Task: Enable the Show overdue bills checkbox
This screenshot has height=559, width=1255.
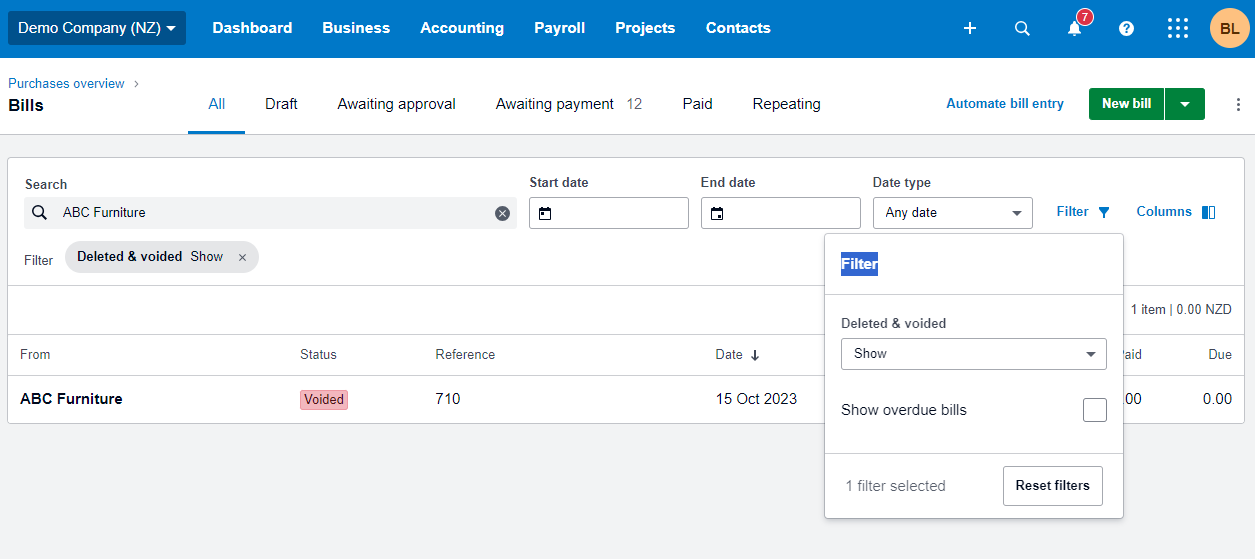Action: click(x=1094, y=410)
